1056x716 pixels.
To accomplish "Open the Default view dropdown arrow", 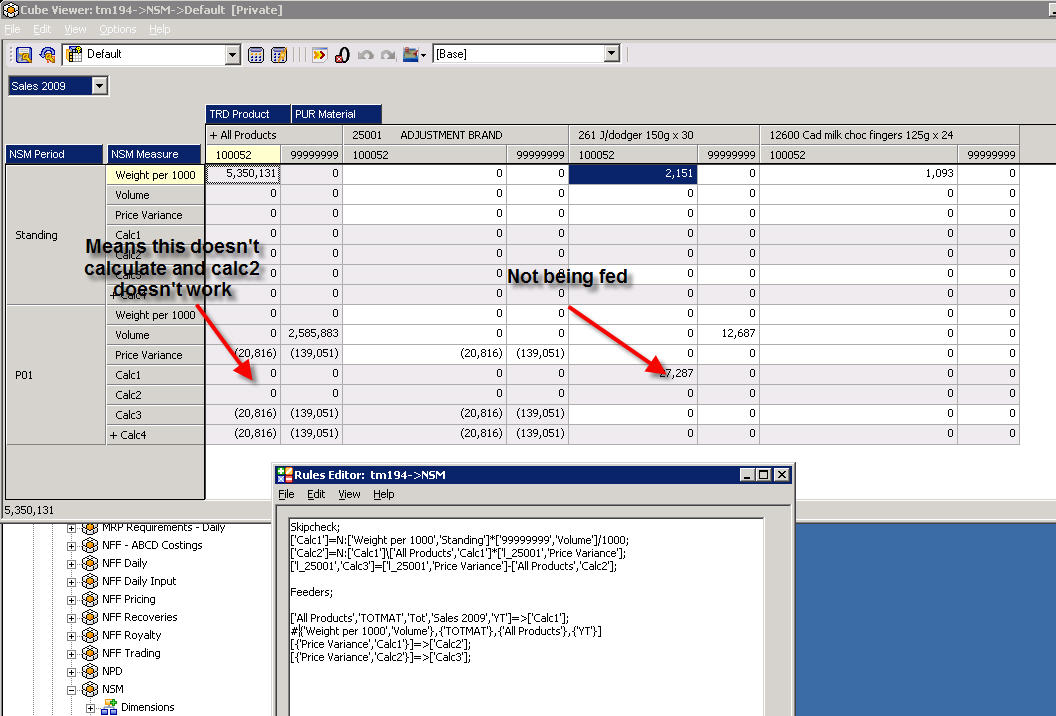I will tap(233, 55).
